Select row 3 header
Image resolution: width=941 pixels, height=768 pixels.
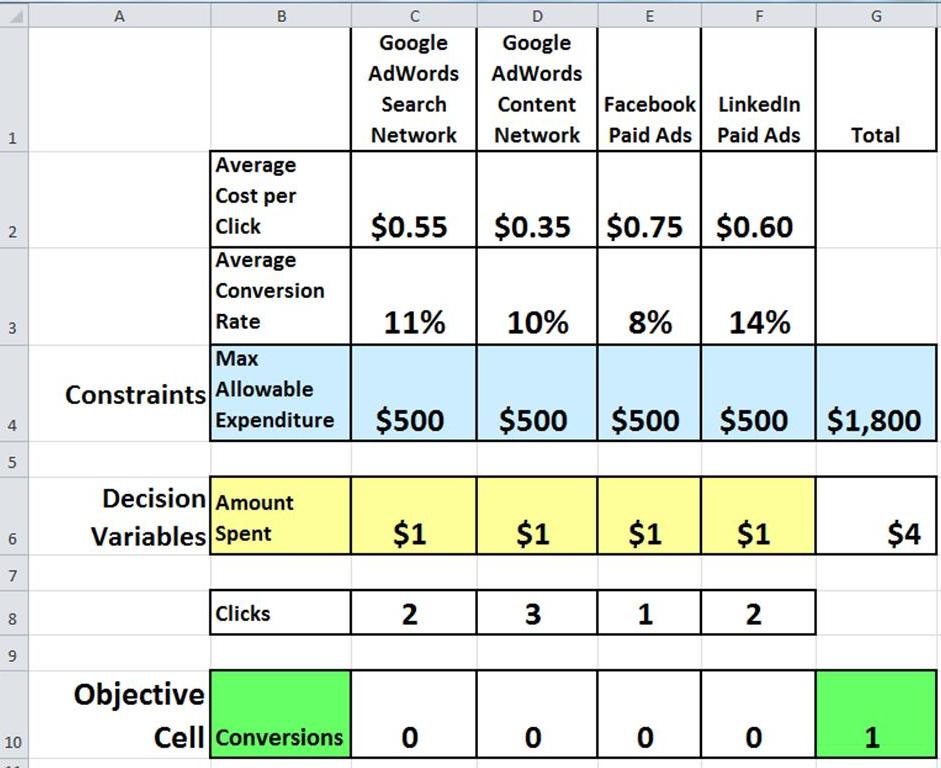14,296
